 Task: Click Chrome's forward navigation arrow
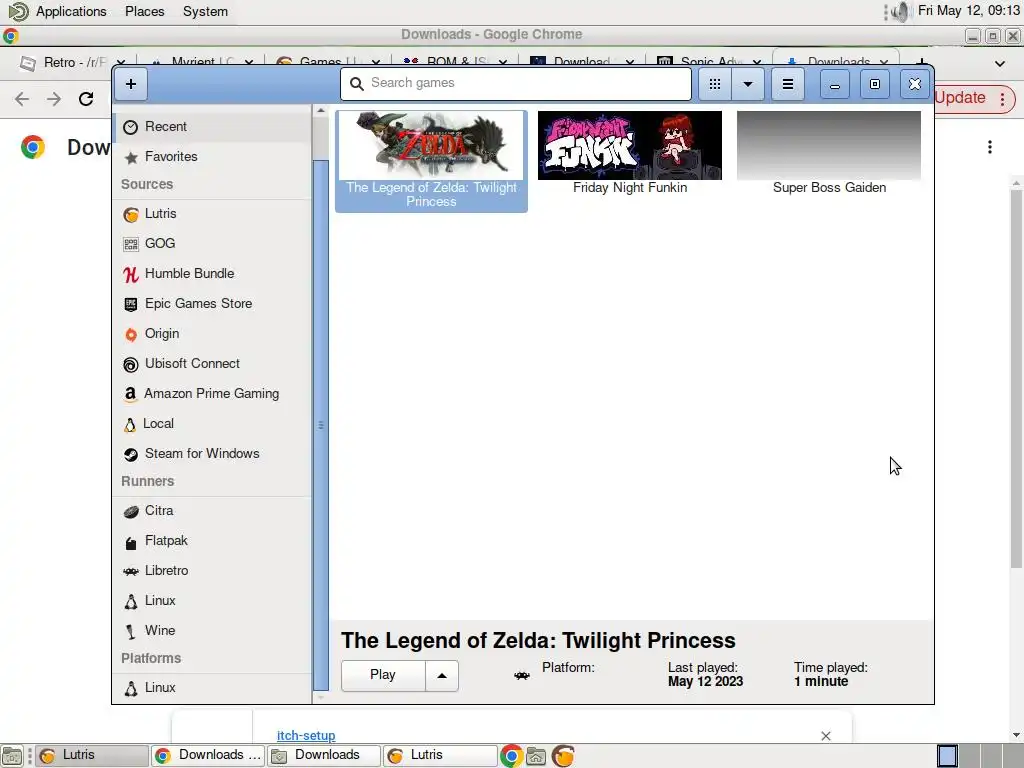tap(54, 99)
